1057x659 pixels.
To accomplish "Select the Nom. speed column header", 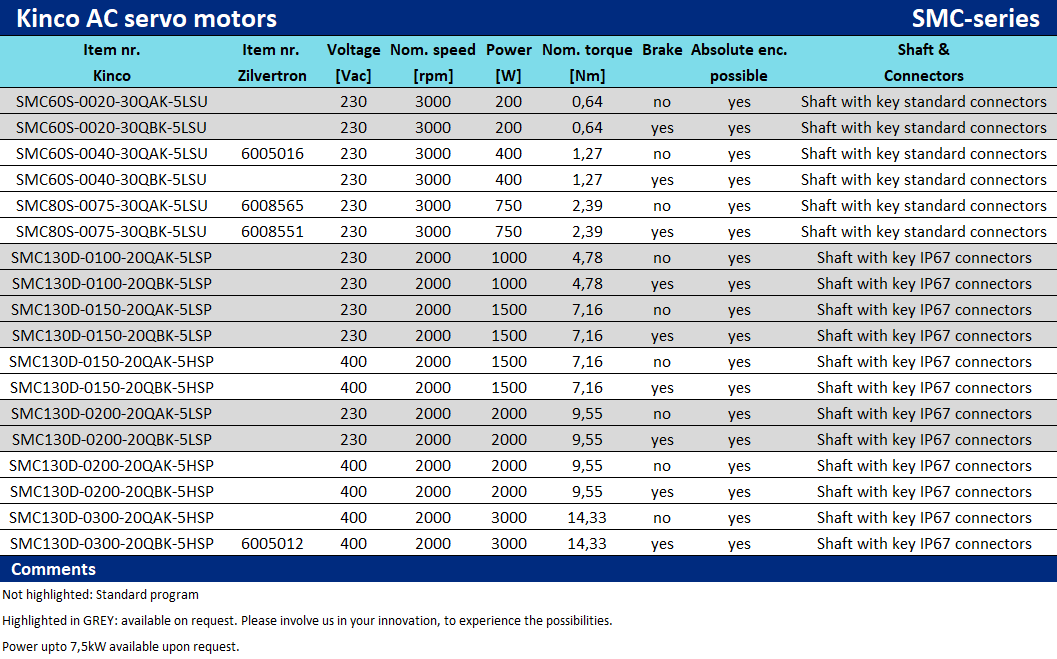I will point(433,62).
